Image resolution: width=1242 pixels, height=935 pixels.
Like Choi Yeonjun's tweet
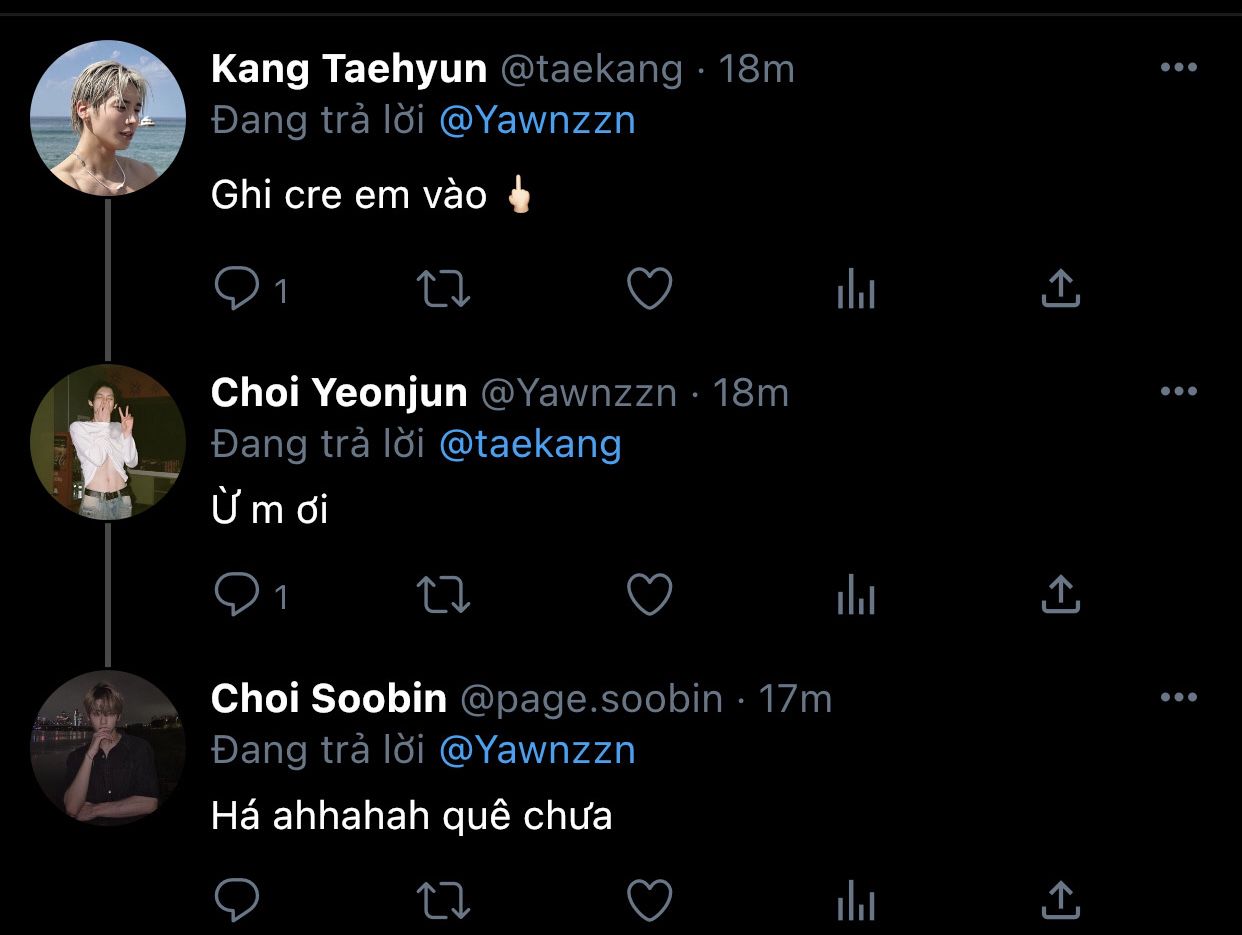tap(649, 596)
